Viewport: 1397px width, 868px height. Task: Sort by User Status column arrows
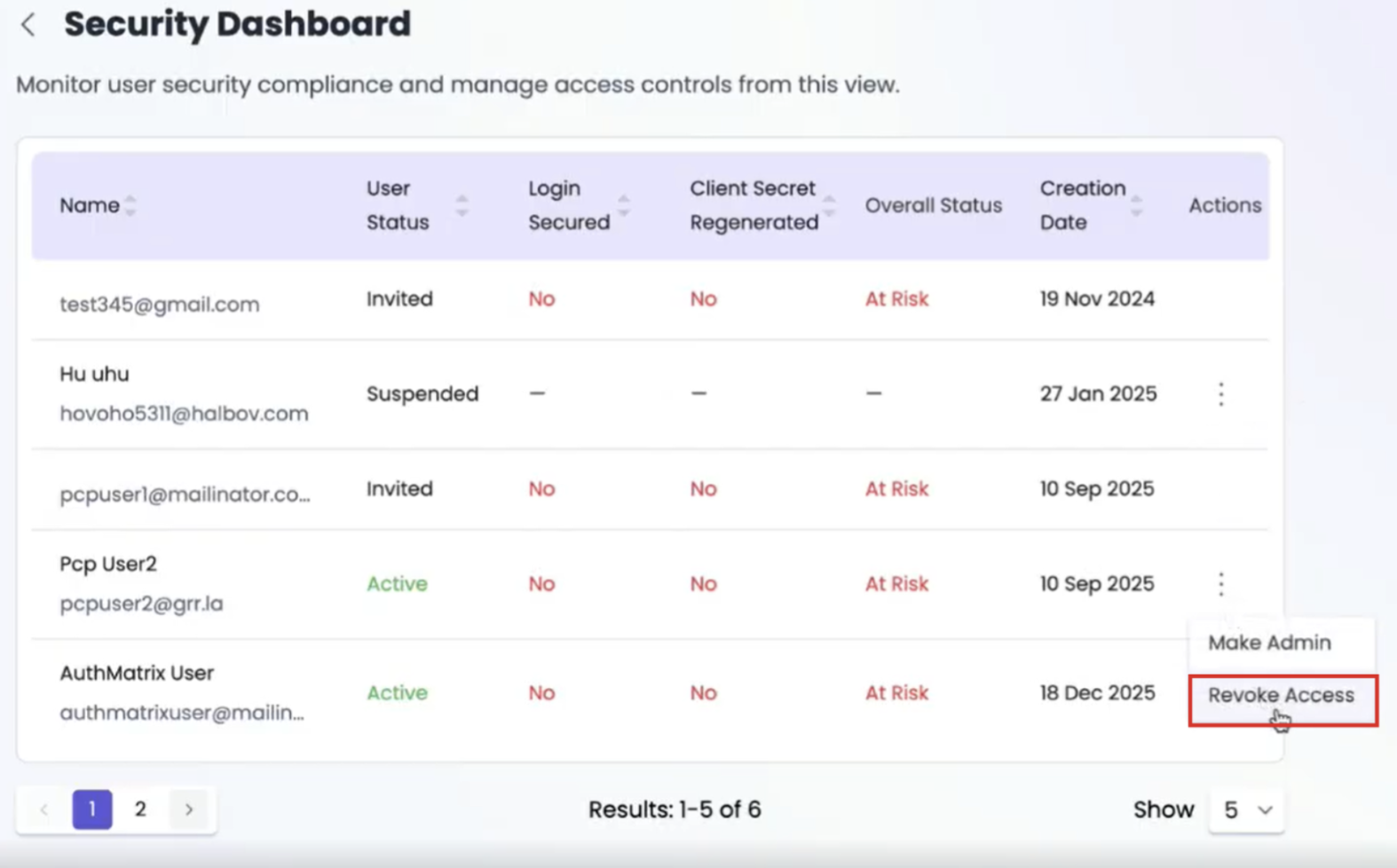click(x=462, y=205)
